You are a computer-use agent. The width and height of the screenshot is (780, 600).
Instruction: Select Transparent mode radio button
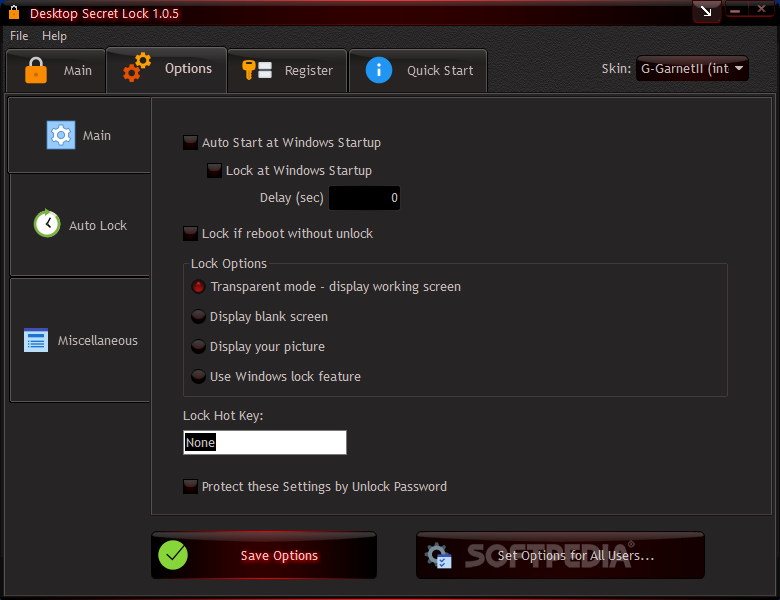click(x=198, y=287)
